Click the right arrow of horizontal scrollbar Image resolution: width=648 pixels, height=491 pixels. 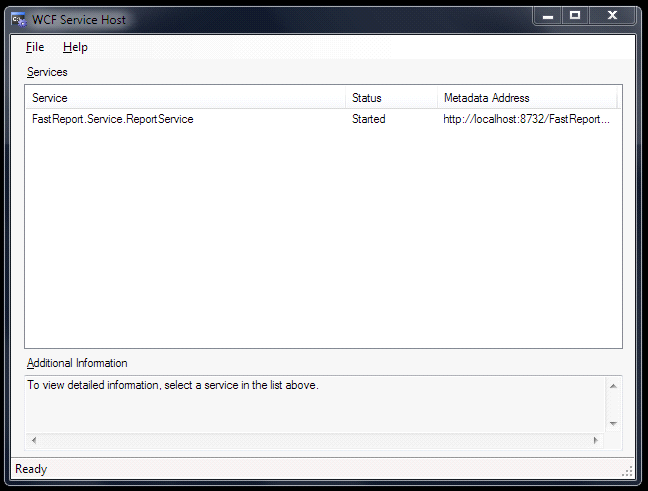pos(596,441)
